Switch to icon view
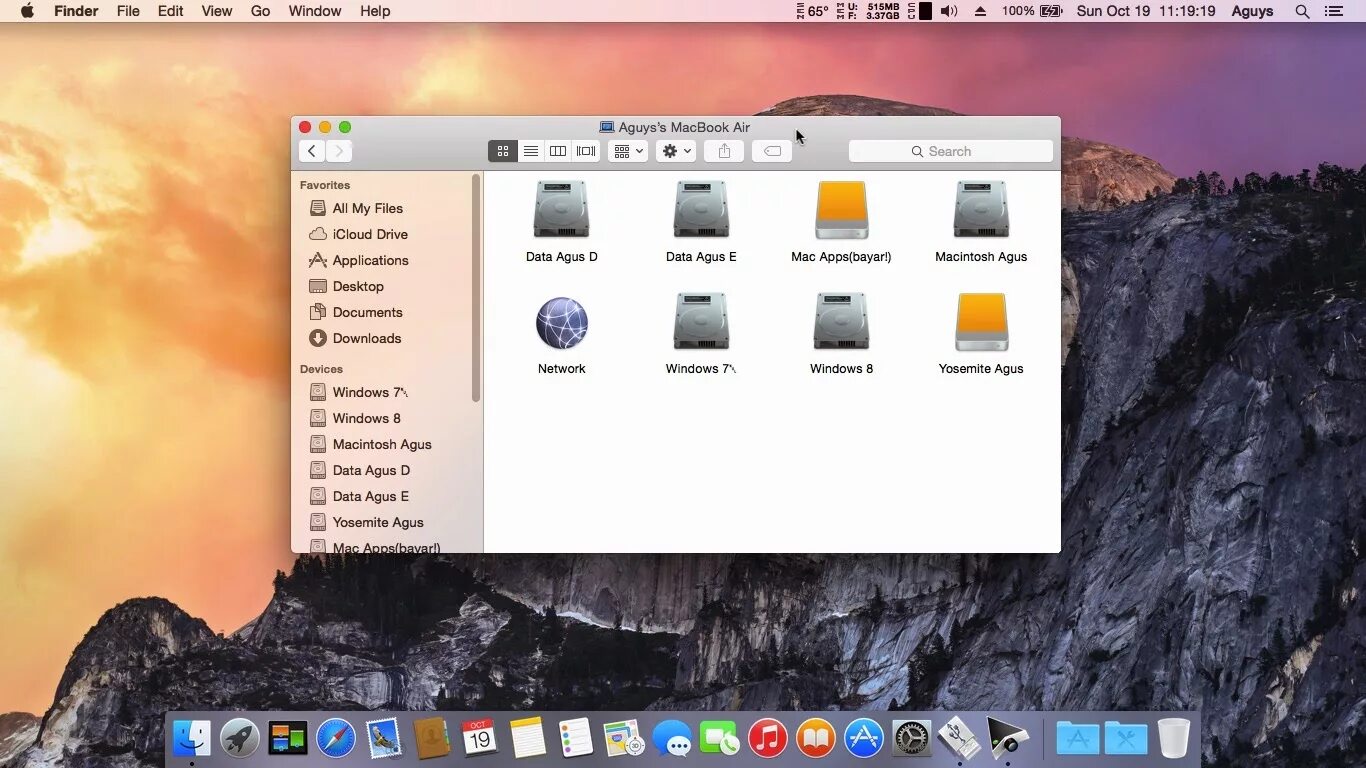Screen dimensions: 1366x768 pos(502,151)
